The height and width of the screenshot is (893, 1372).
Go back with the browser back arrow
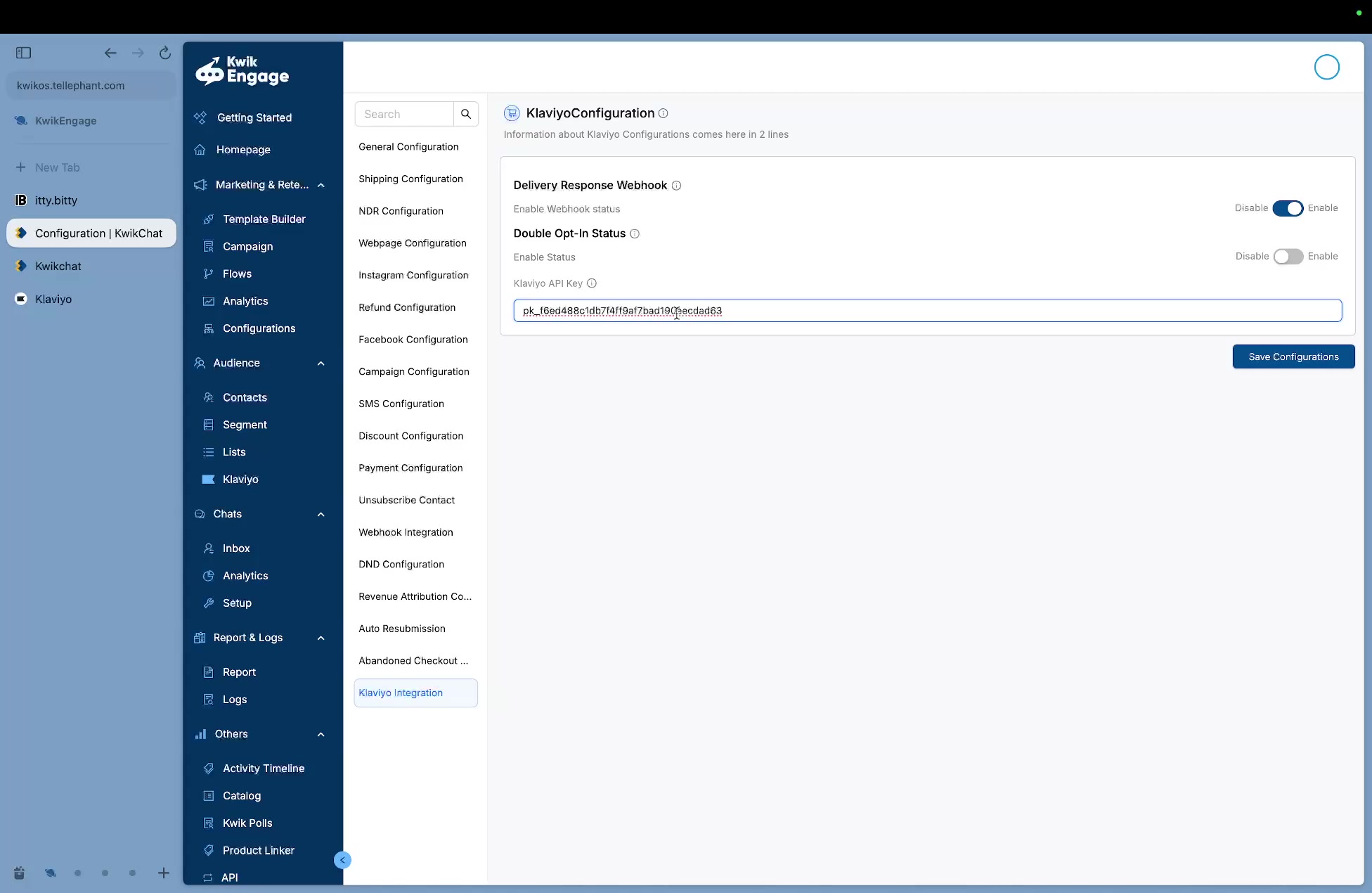[x=110, y=53]
